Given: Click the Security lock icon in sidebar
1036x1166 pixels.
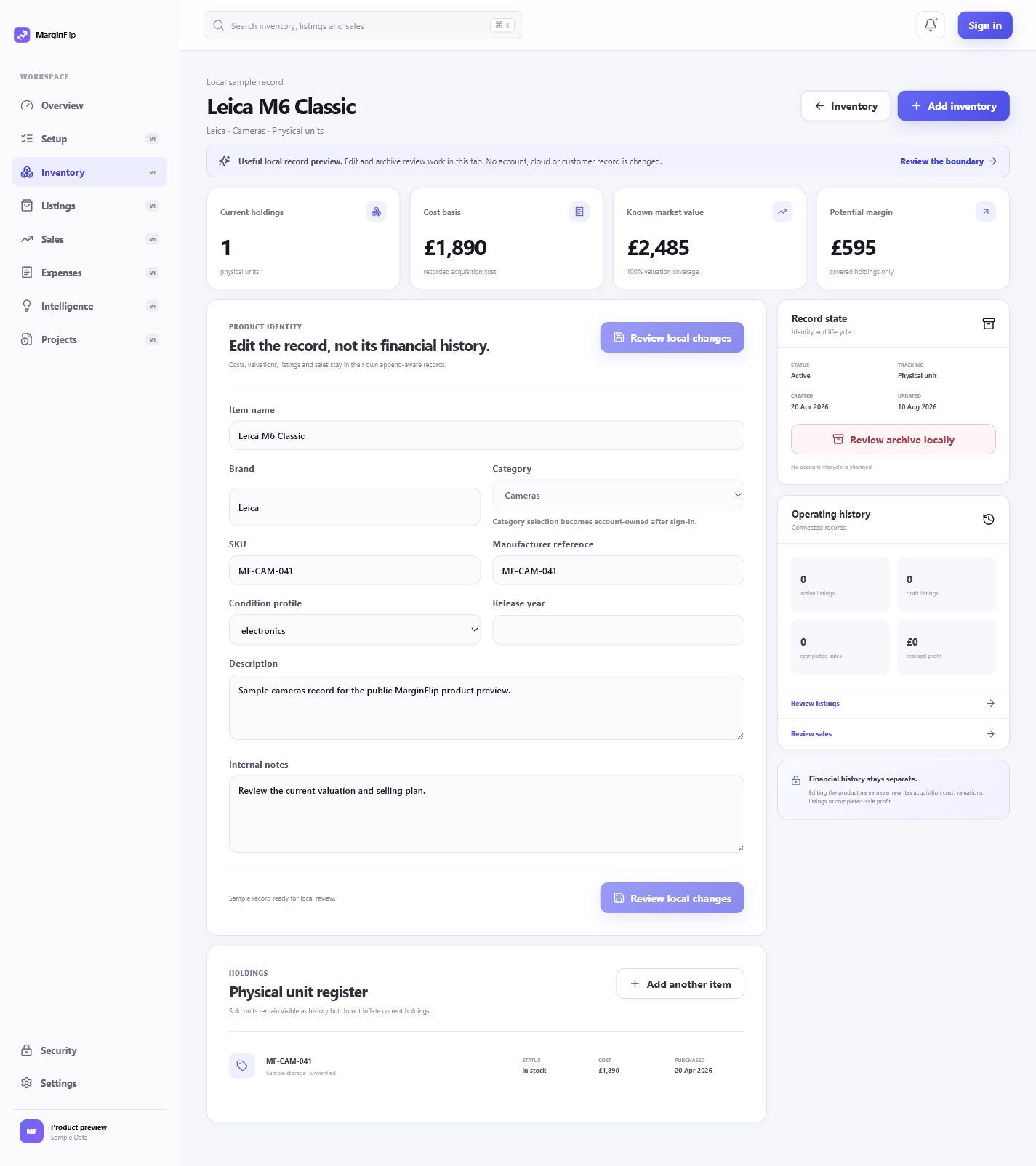Looking at the screenshot, I should [26, 1050].
